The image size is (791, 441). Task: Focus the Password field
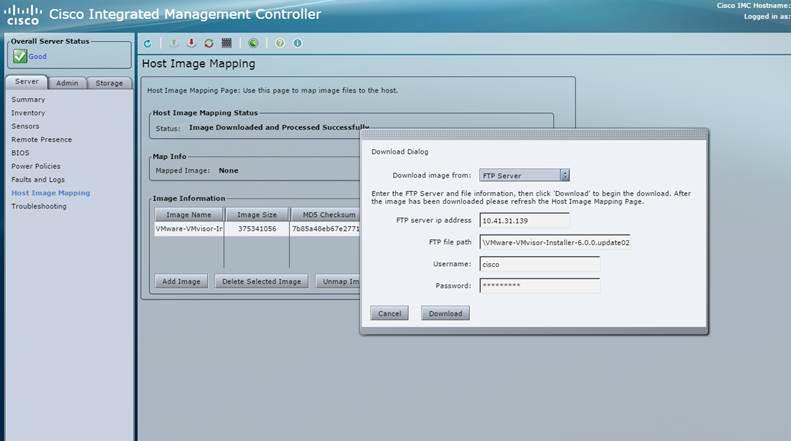(540, 286)
